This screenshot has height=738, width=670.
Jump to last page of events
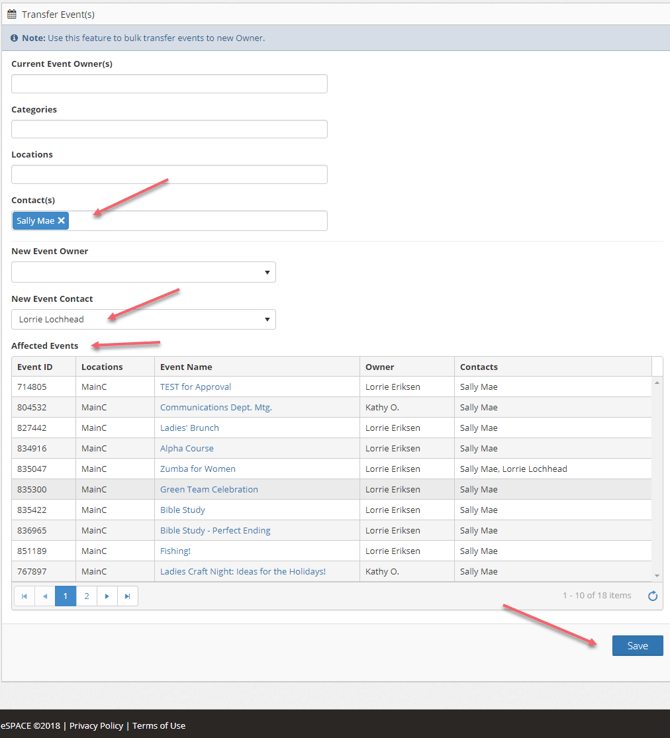(x=127, y=596)
